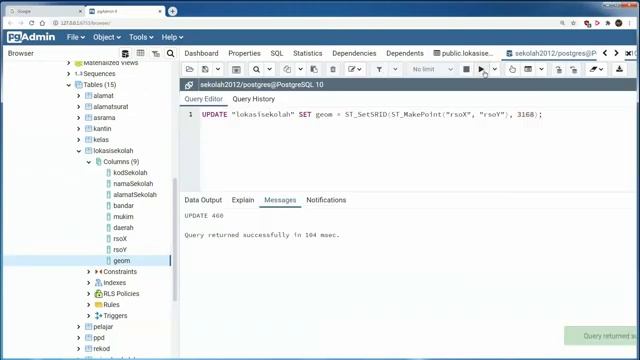Execute the query with play button
This screenshot has width=640, height=360.
[x=481, y=69]
